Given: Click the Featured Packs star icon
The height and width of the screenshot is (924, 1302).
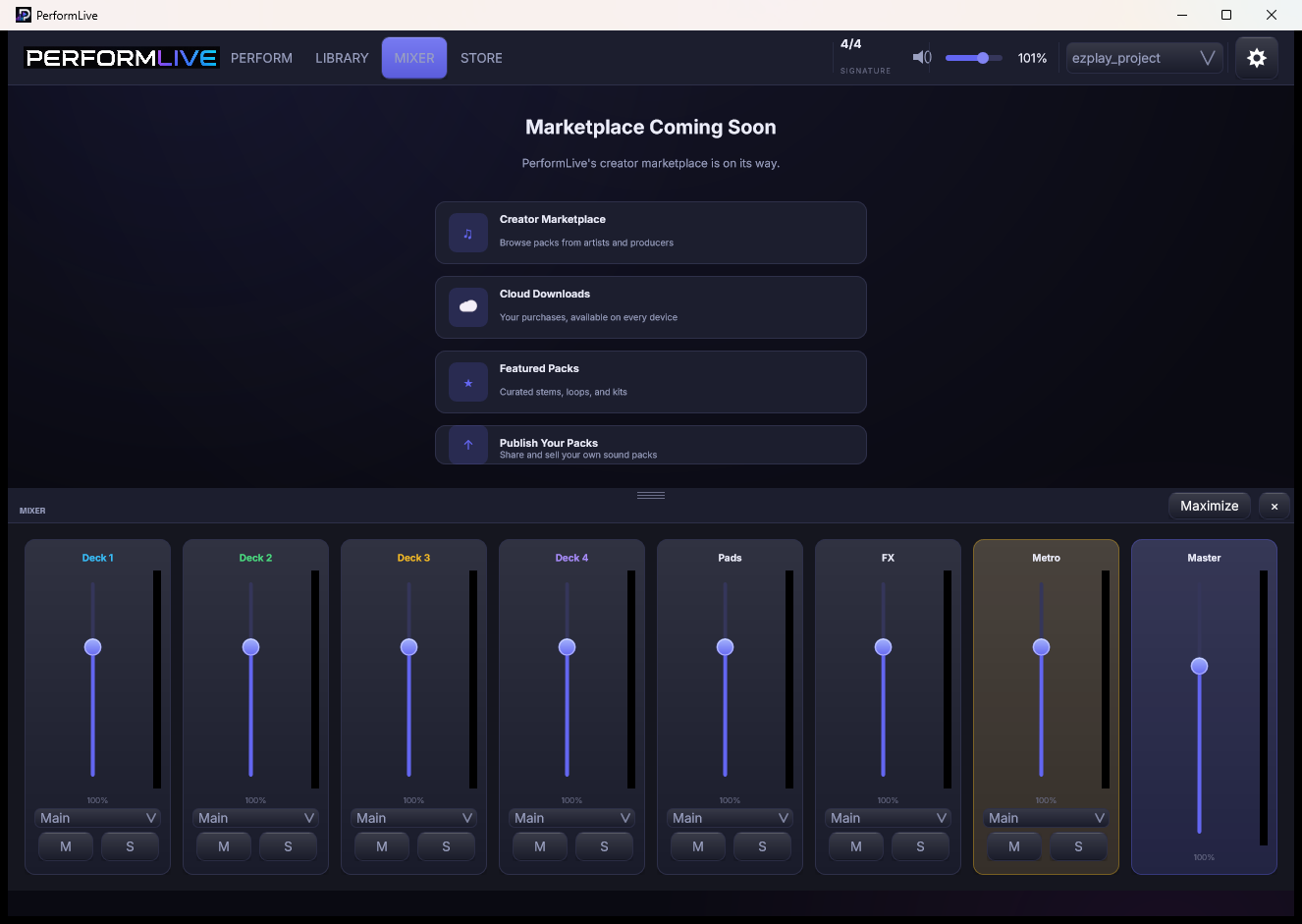Looking at the screenshot, I should [468, 382].
